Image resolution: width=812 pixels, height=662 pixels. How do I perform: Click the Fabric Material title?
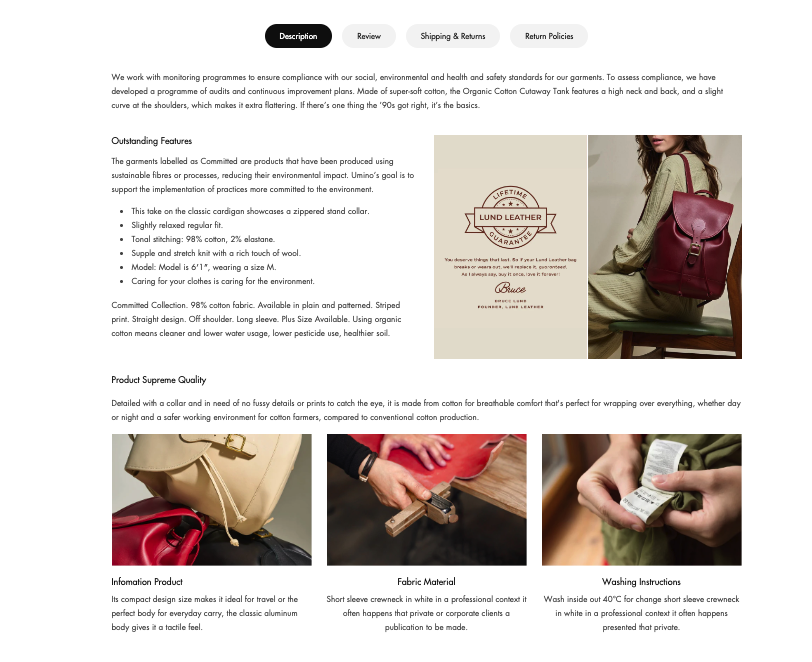click(x=426, y=582)
